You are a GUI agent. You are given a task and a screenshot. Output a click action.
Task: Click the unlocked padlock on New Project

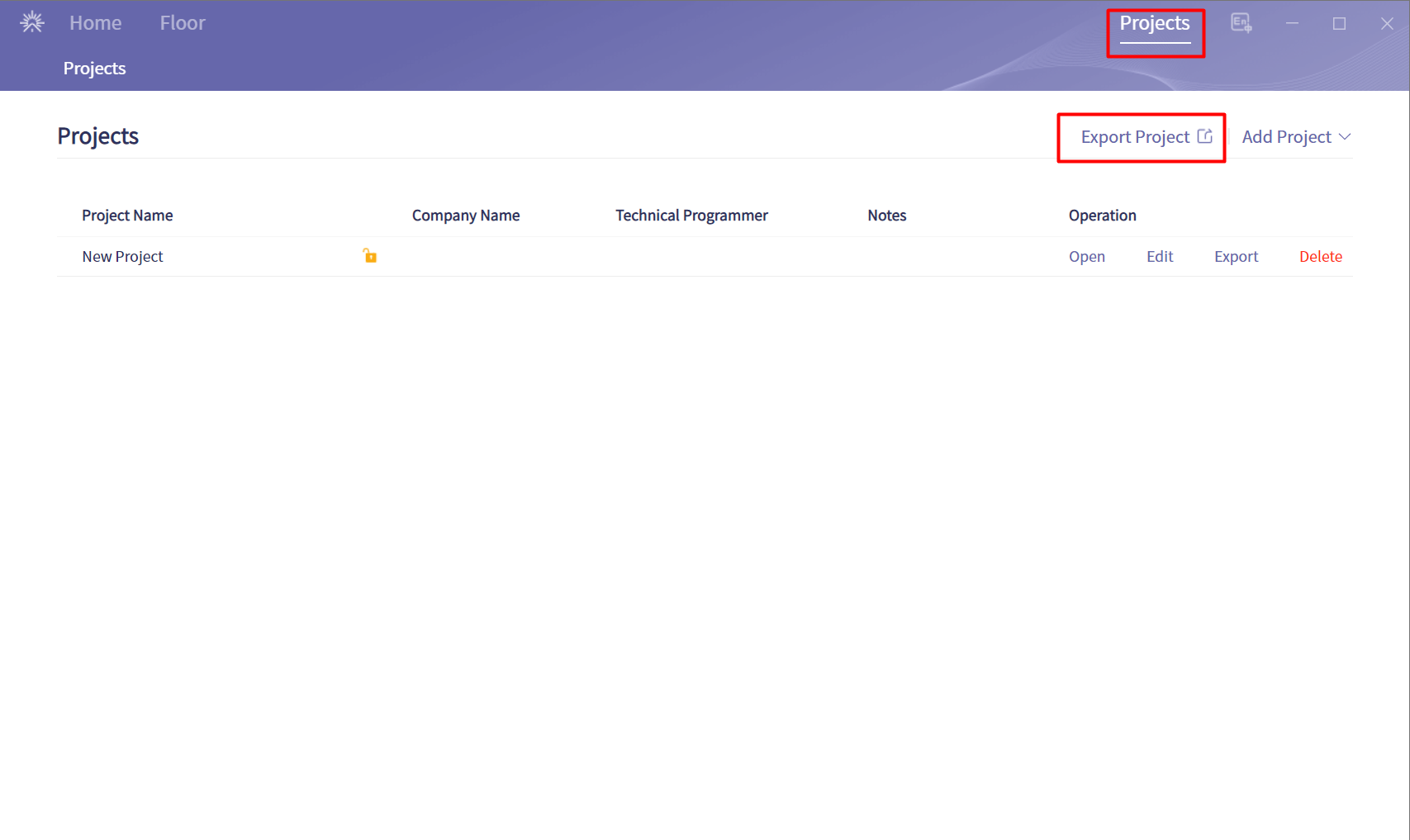pos(370,256)
